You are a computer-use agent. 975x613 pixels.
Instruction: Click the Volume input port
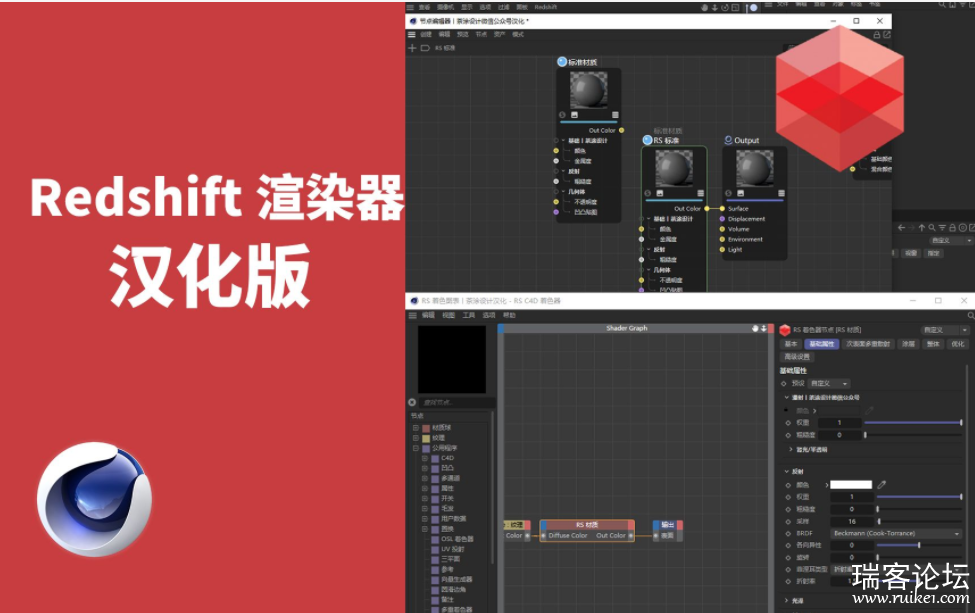point(722,229)
